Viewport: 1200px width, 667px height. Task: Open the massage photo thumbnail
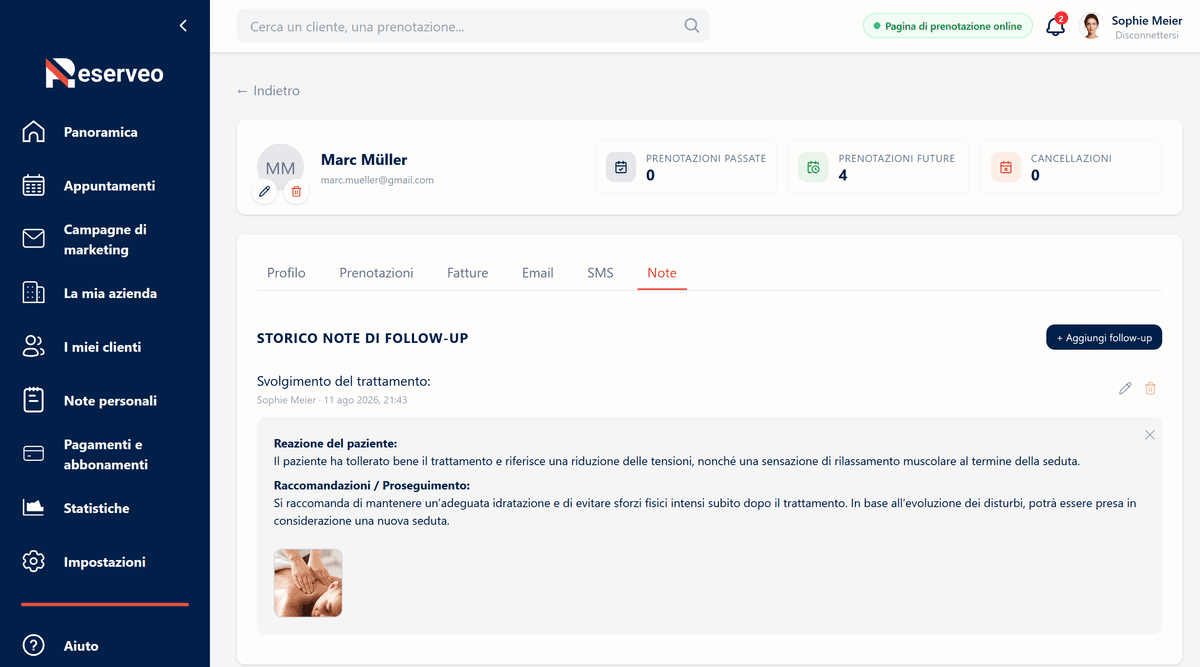[308, 583]
